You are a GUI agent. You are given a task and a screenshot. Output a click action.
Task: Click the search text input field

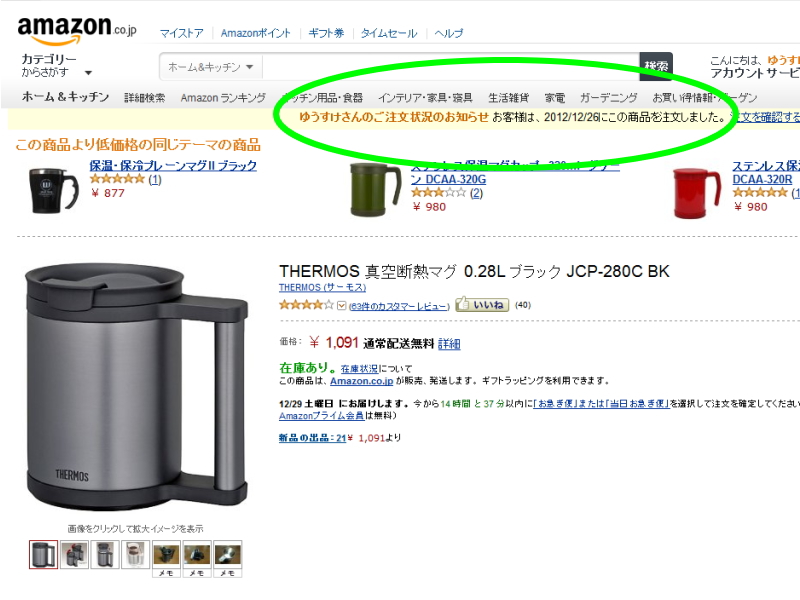point(451,67)
